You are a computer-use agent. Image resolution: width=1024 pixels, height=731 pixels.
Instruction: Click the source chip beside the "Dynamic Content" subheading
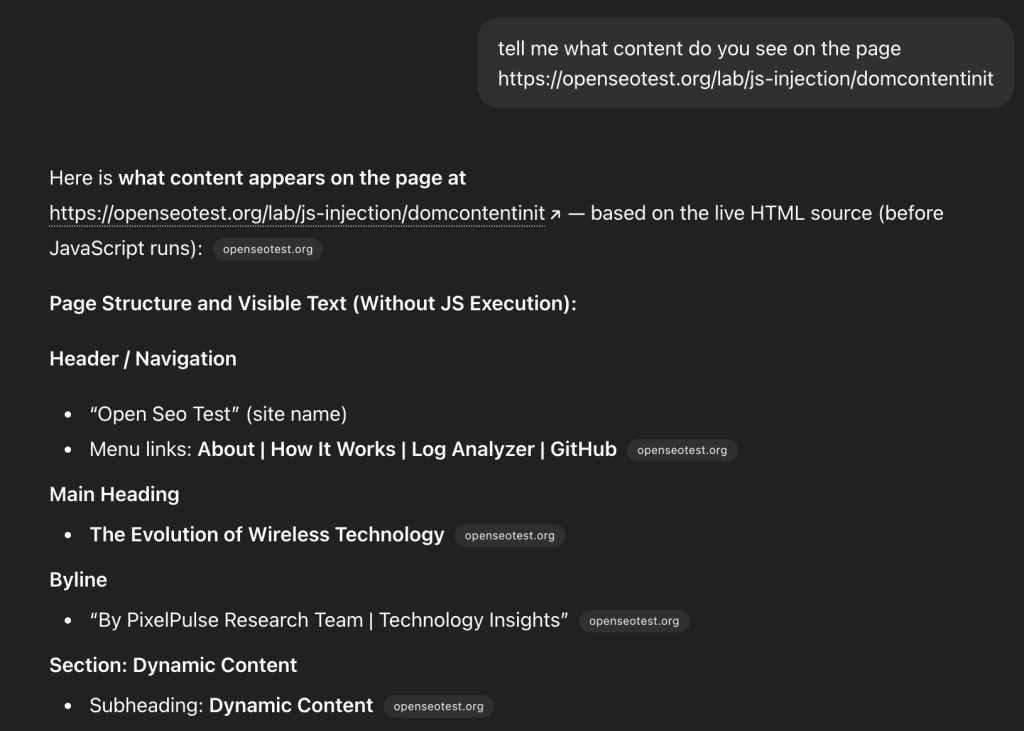(438, 706)
